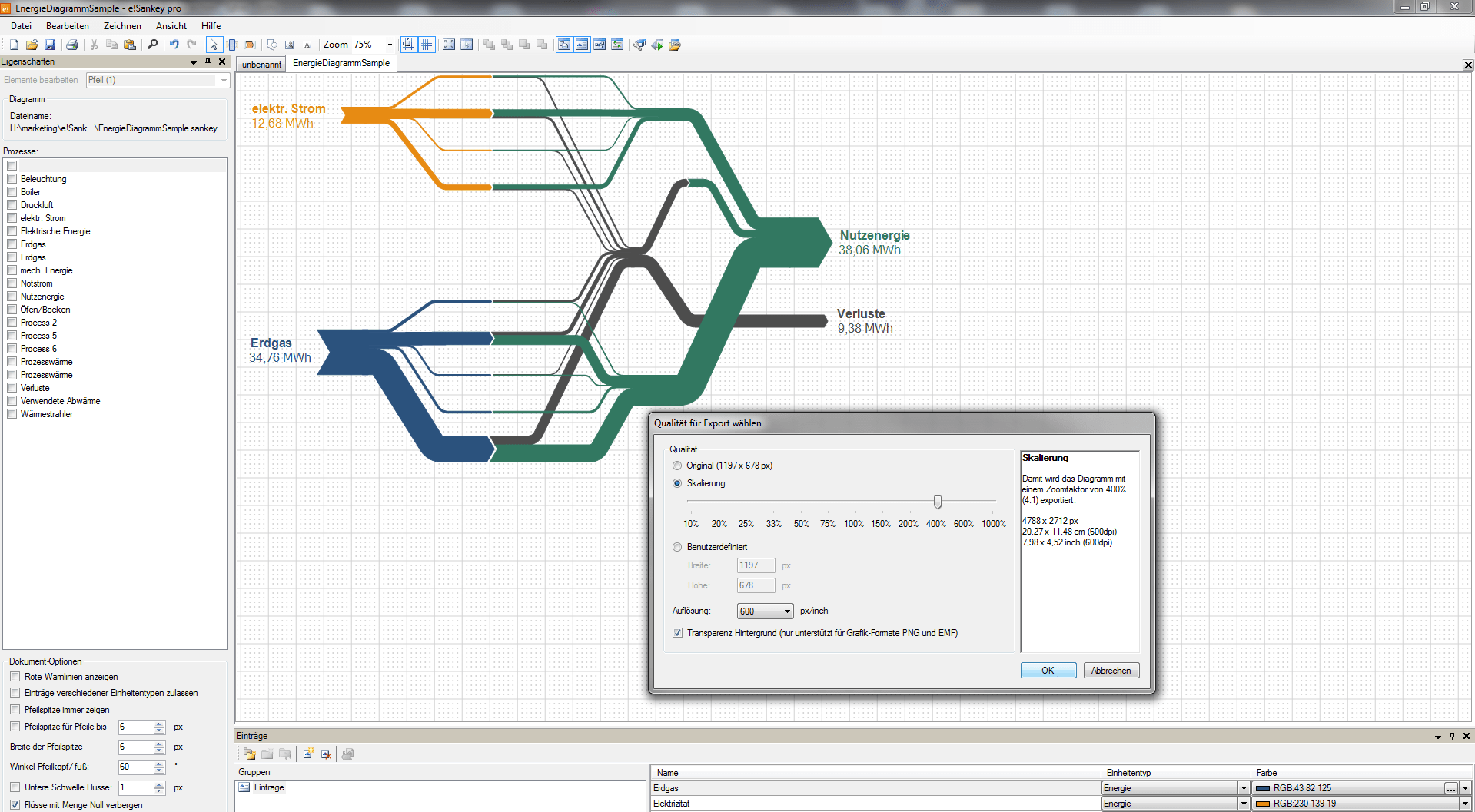Select the Skalierung radio option

pos(677,483)
